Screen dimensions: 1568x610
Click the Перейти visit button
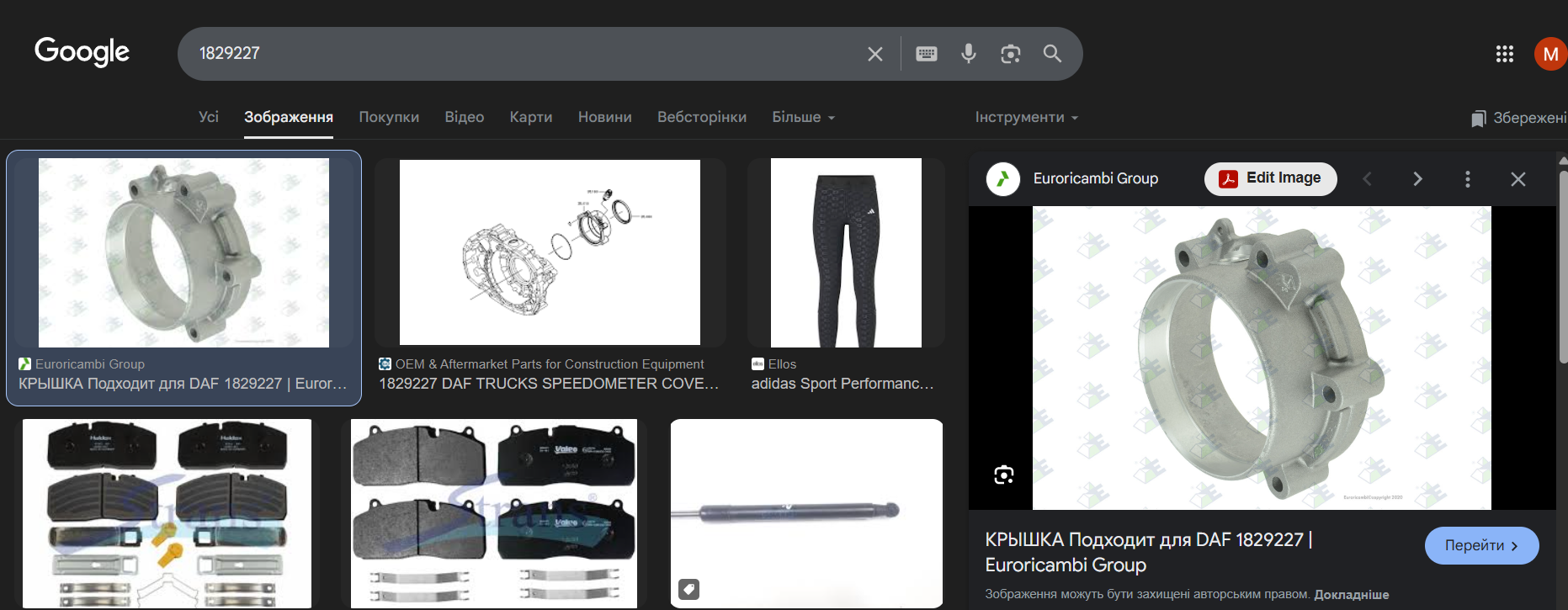pos(1481,546)
